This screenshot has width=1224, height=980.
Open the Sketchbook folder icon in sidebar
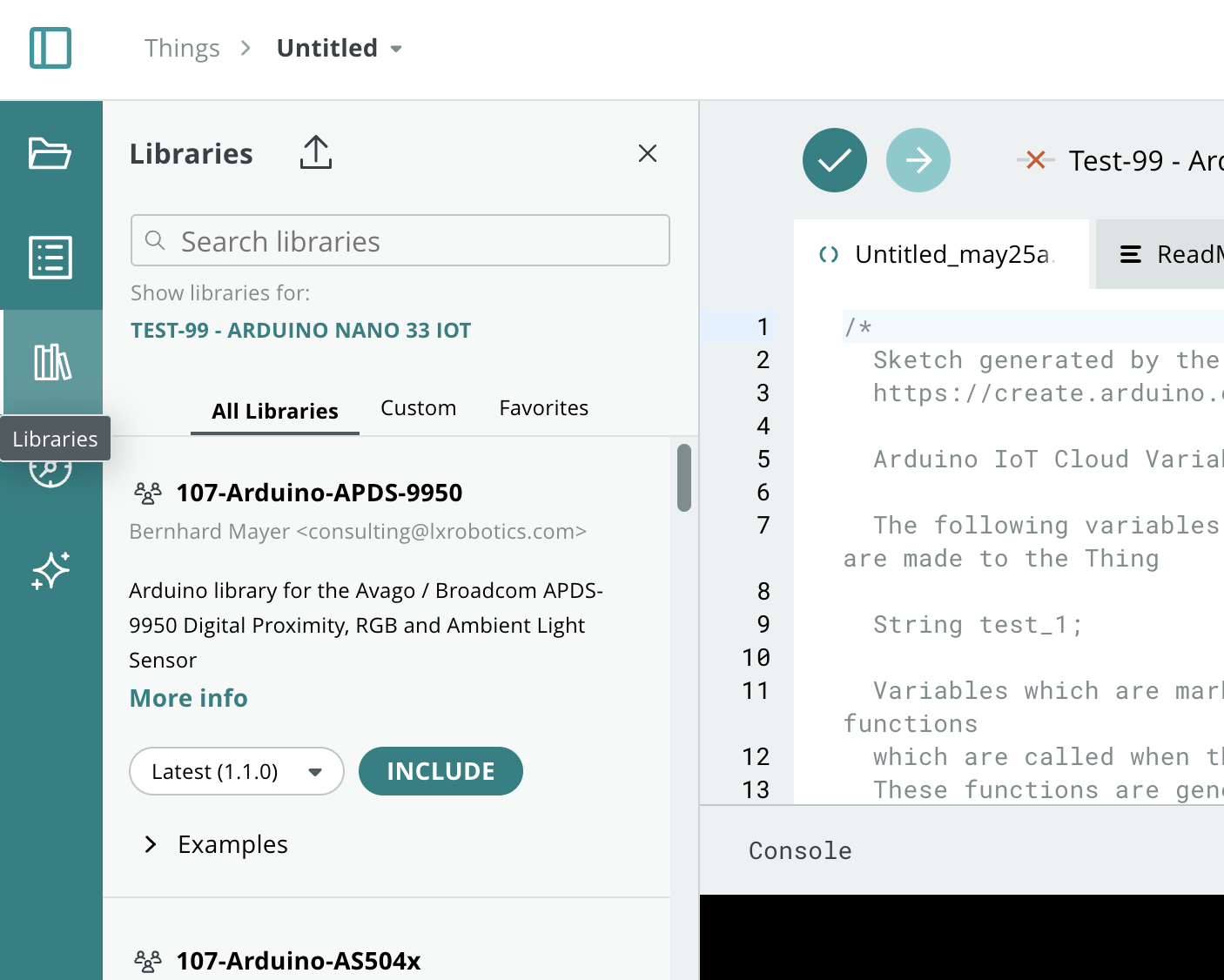[50, 154]
